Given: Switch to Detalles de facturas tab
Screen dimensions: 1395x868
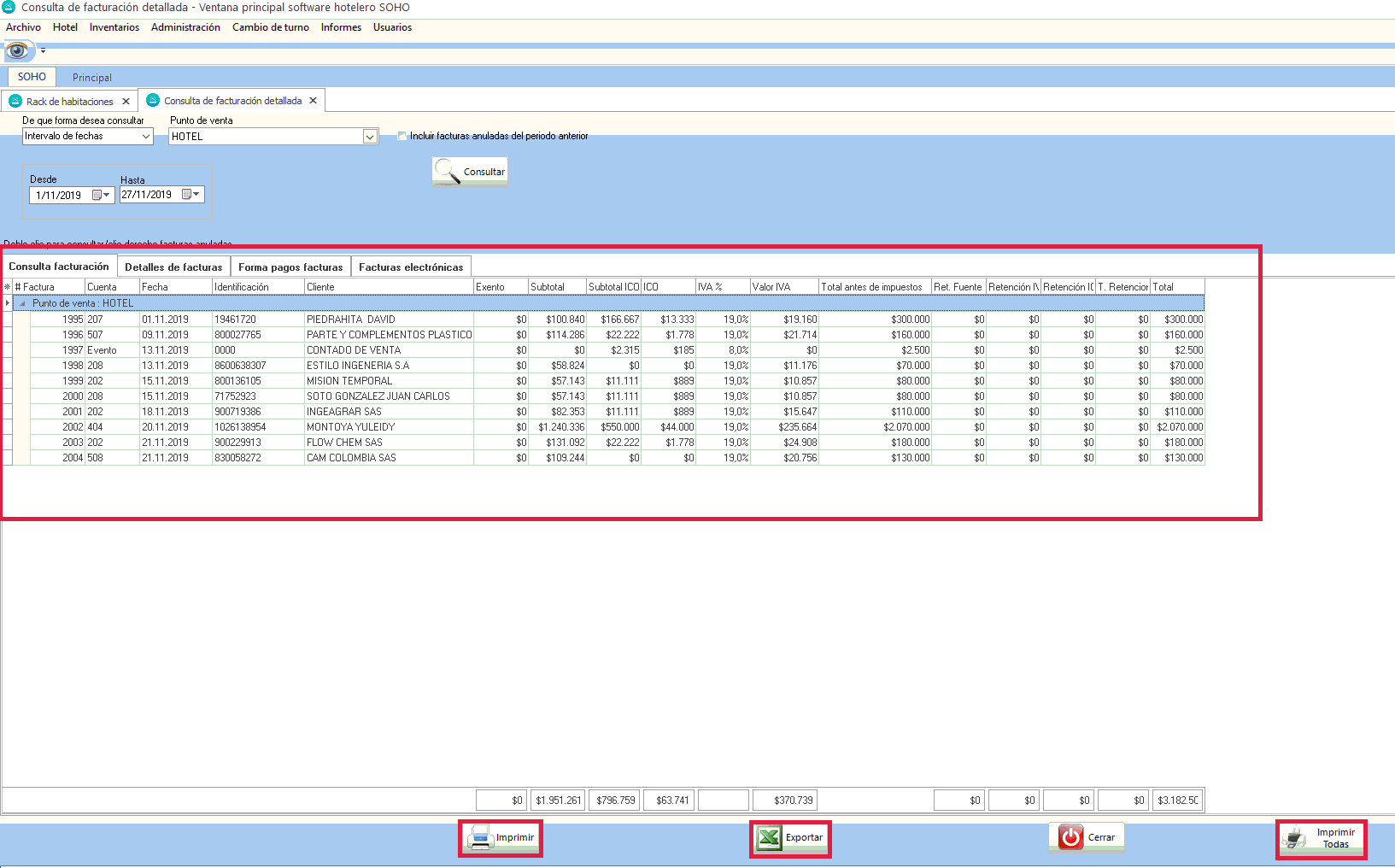Looking at the screenshot, I should [173, 267].
